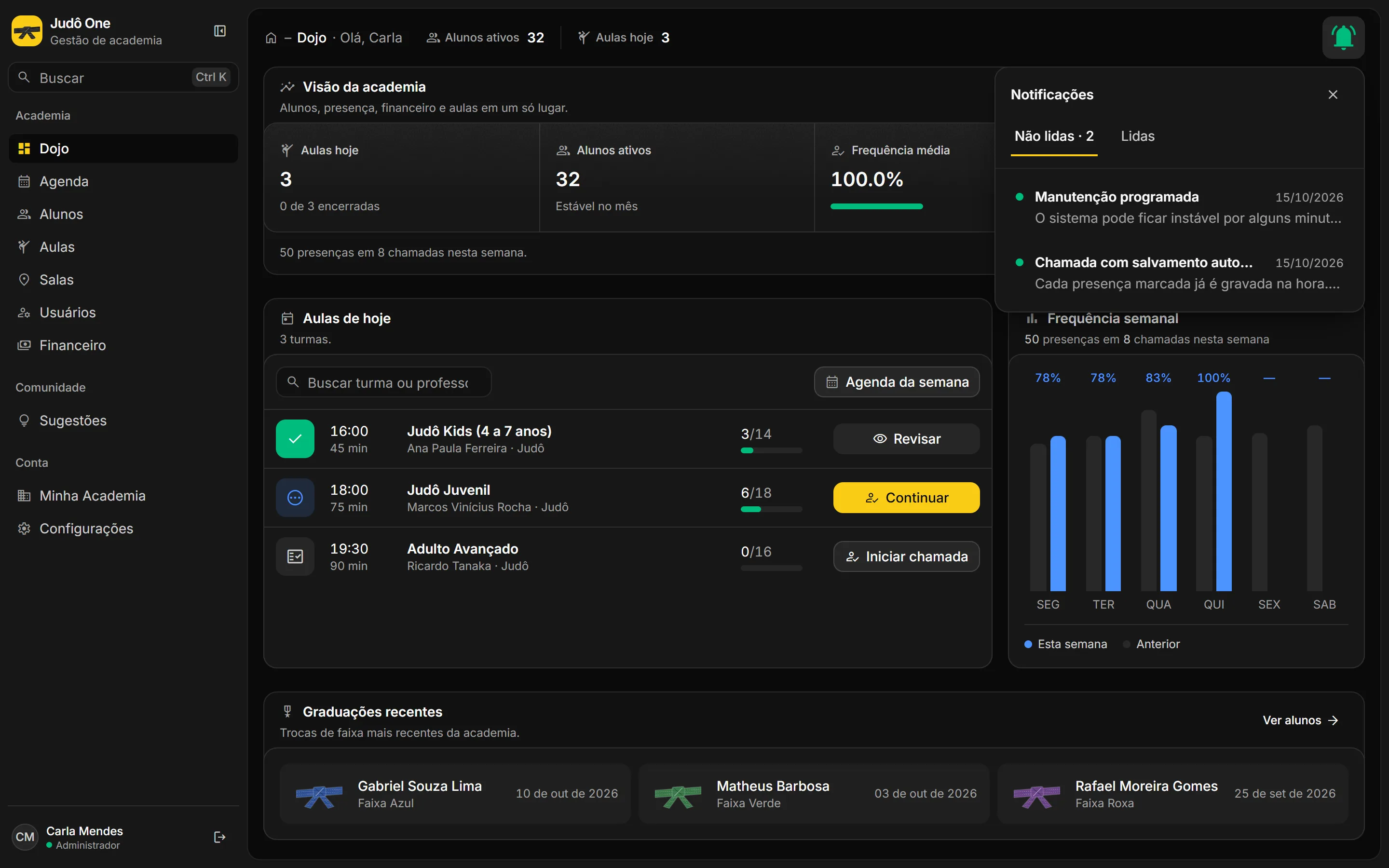
Task: Open the Financeiro section
Action: 123,345
